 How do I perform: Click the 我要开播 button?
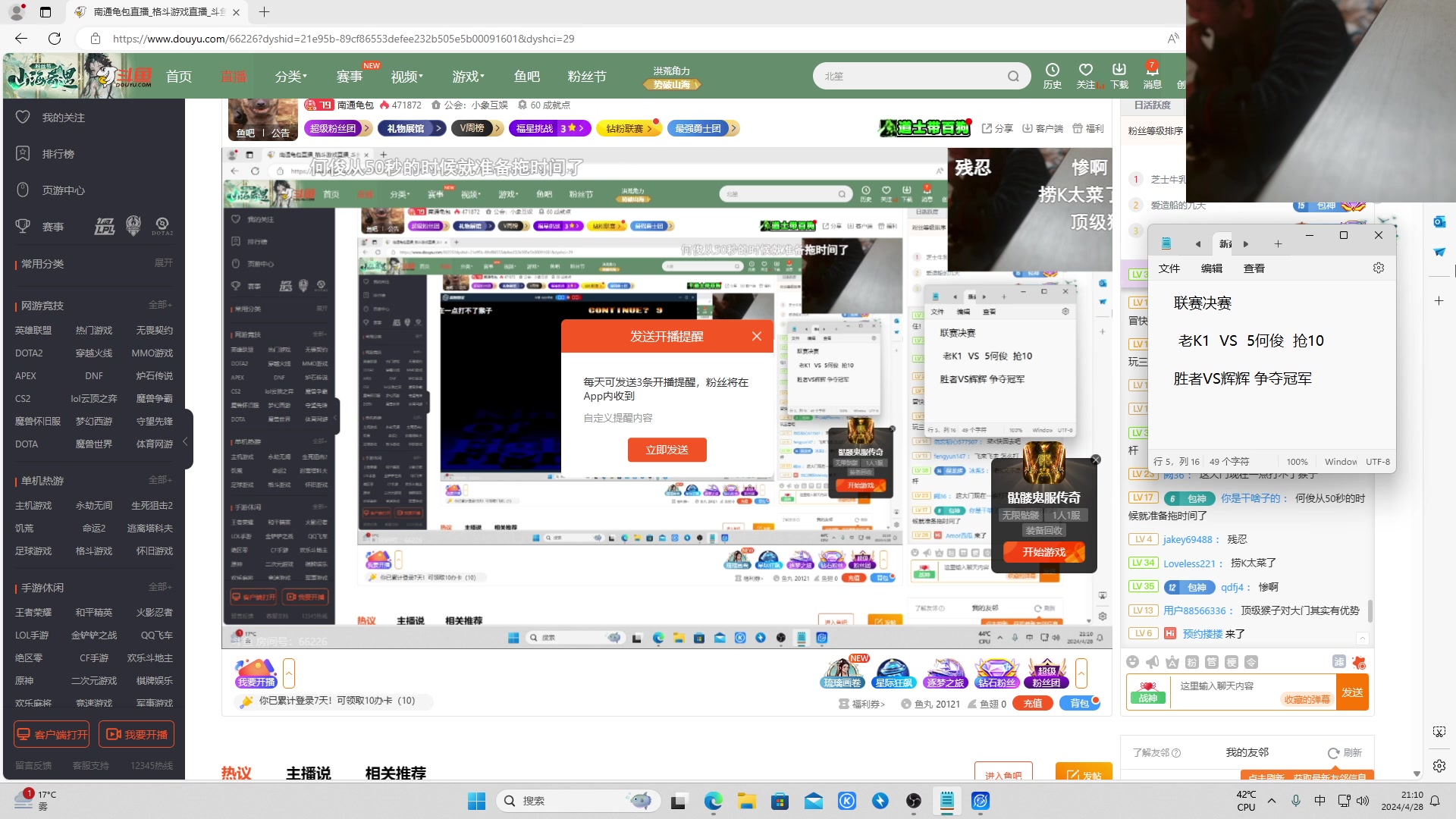point(136,733)
